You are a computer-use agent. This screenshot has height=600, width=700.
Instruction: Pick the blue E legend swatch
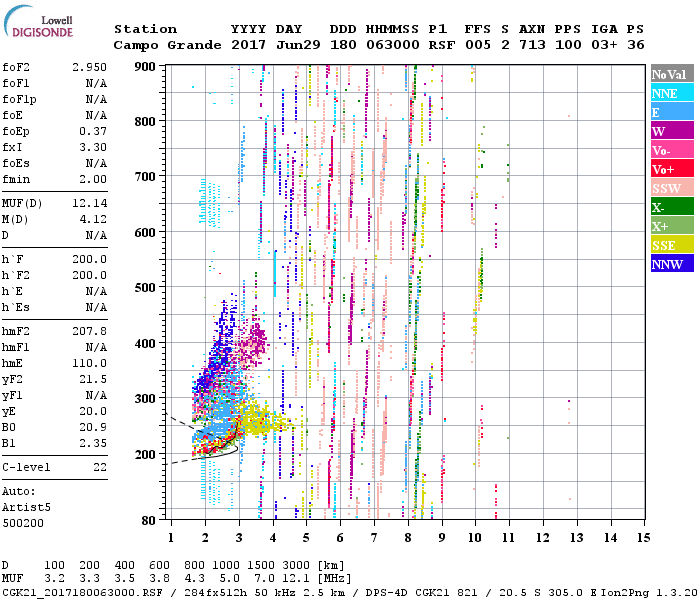[672, 112]
